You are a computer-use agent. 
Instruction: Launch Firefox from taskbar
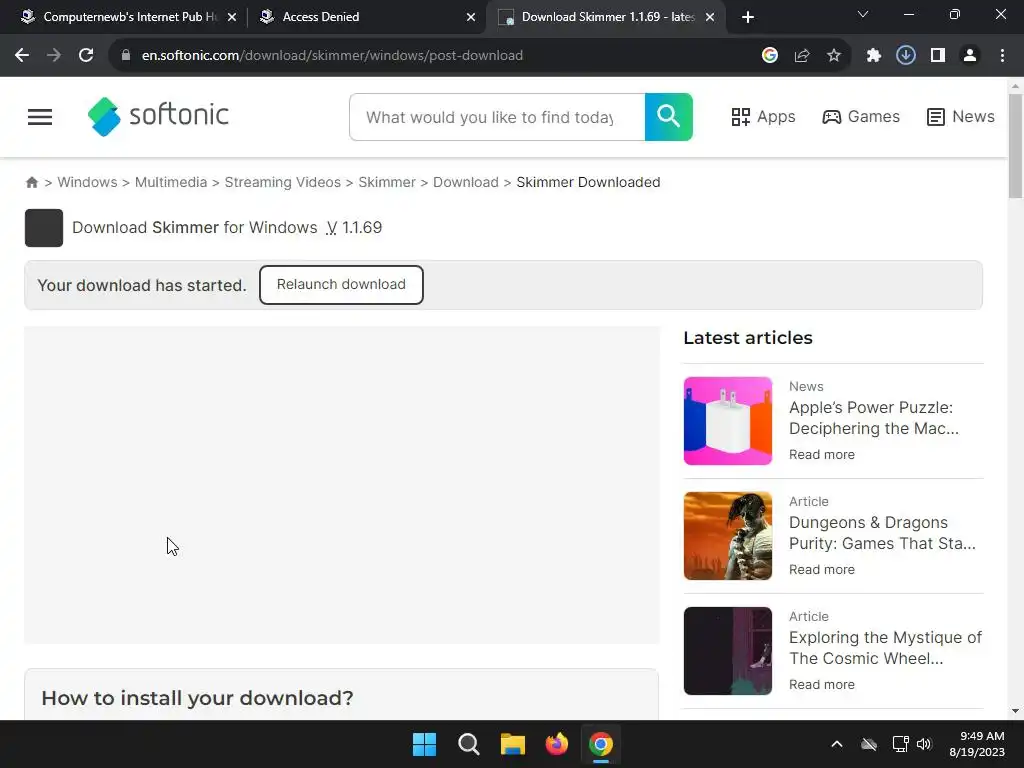pyautogui.click(x=556, y=744)
